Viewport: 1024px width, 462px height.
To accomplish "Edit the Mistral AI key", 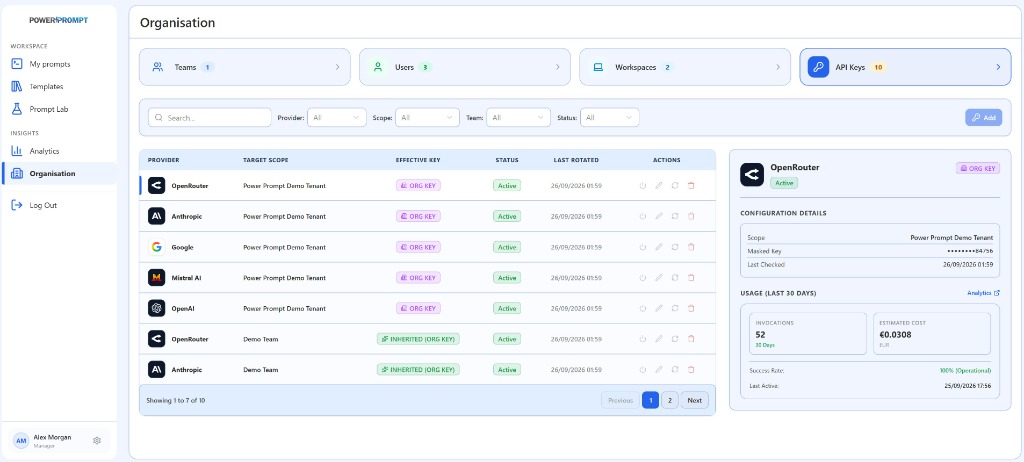I will coord(658,278).
